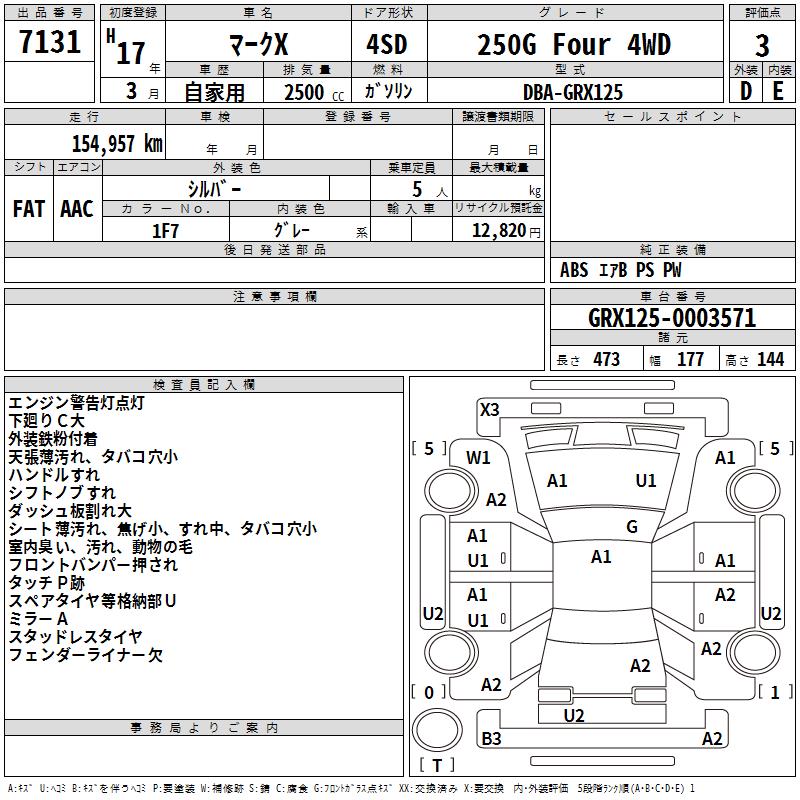Screen dimensions: 800x800
Task: Click lot number 7131
Action: coord(50,41)
